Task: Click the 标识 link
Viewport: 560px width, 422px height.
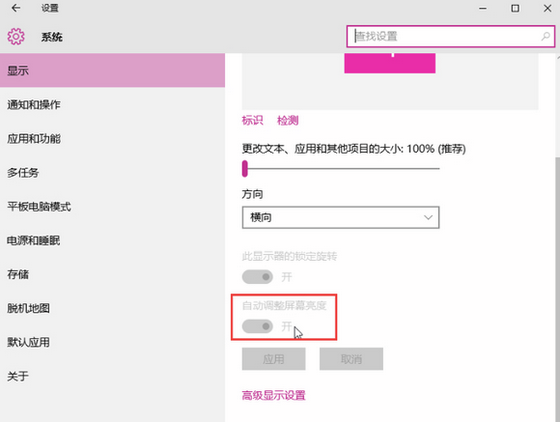Action: (252, 120)
